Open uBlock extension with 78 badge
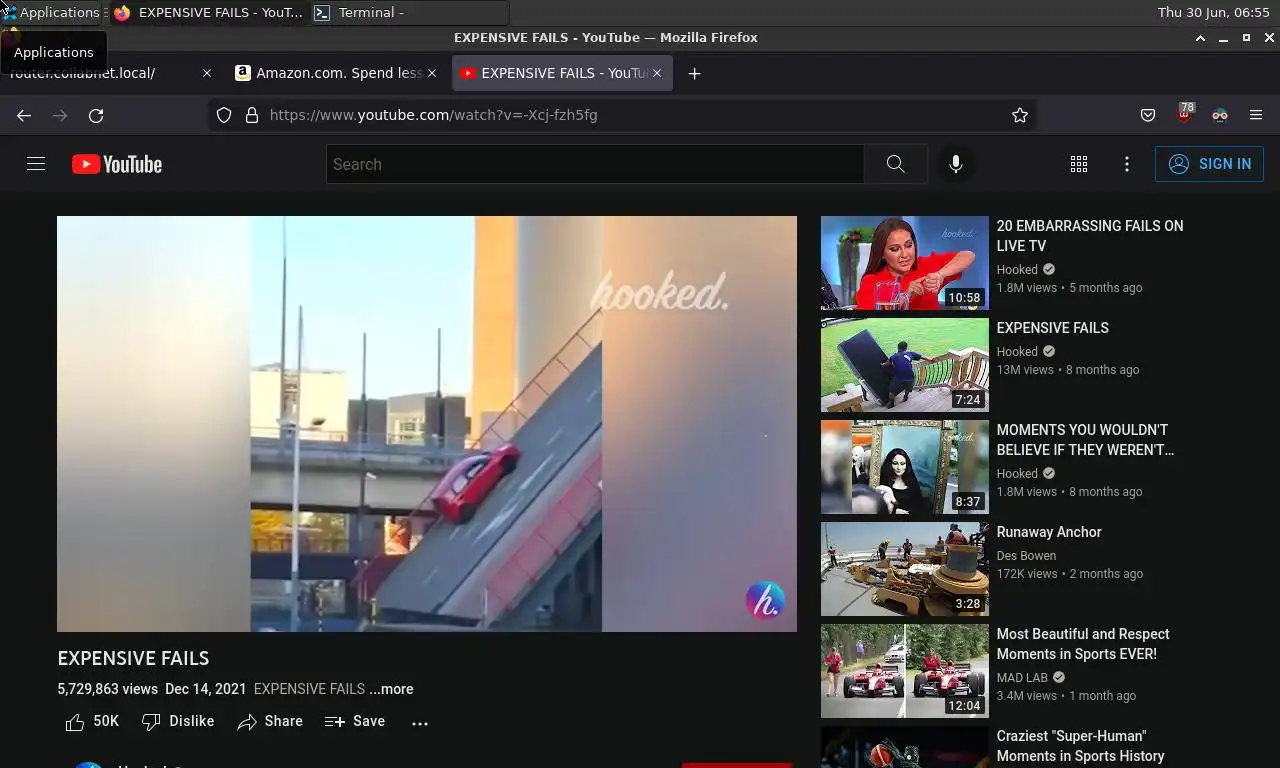 click(1185, 114)
